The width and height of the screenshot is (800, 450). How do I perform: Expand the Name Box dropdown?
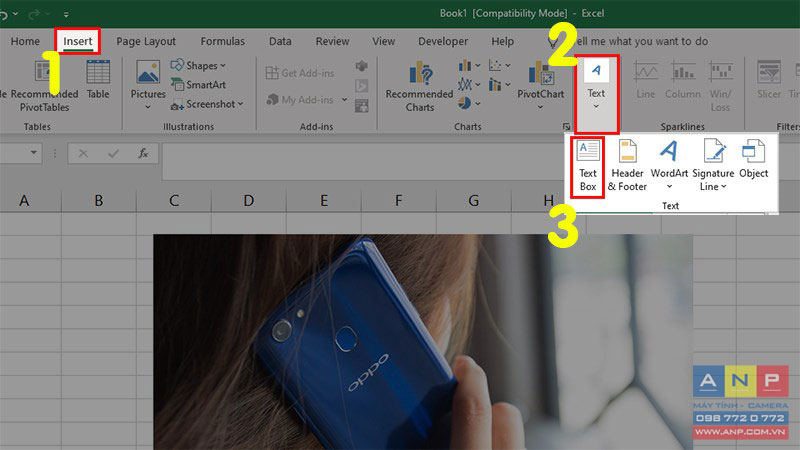(33, 153)
